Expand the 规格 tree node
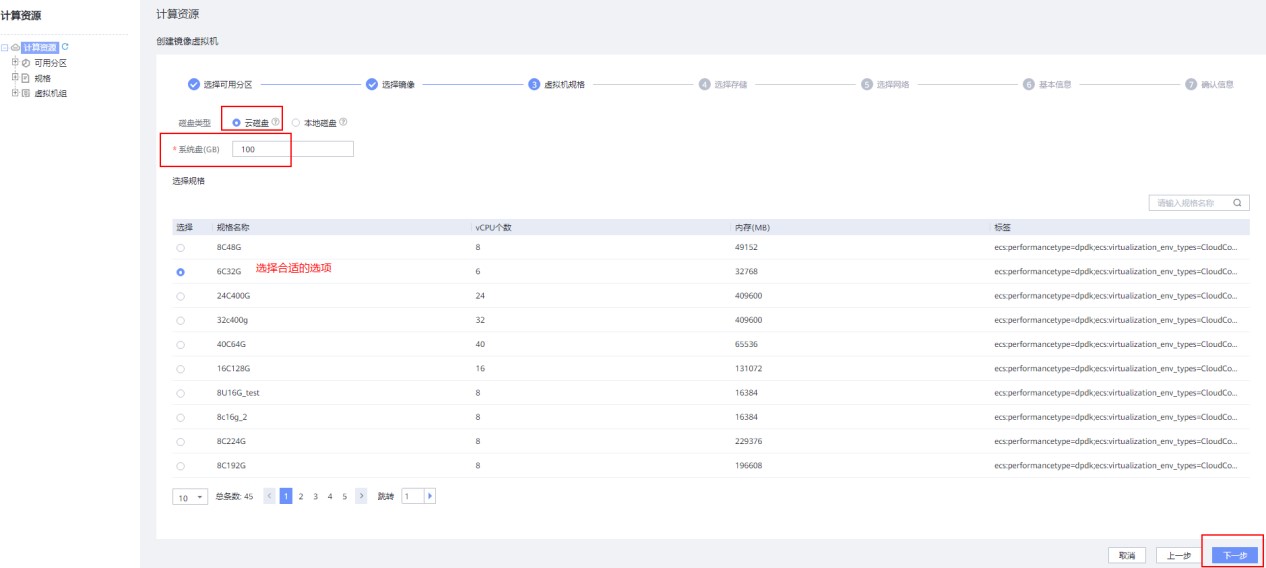 [15, 77]
